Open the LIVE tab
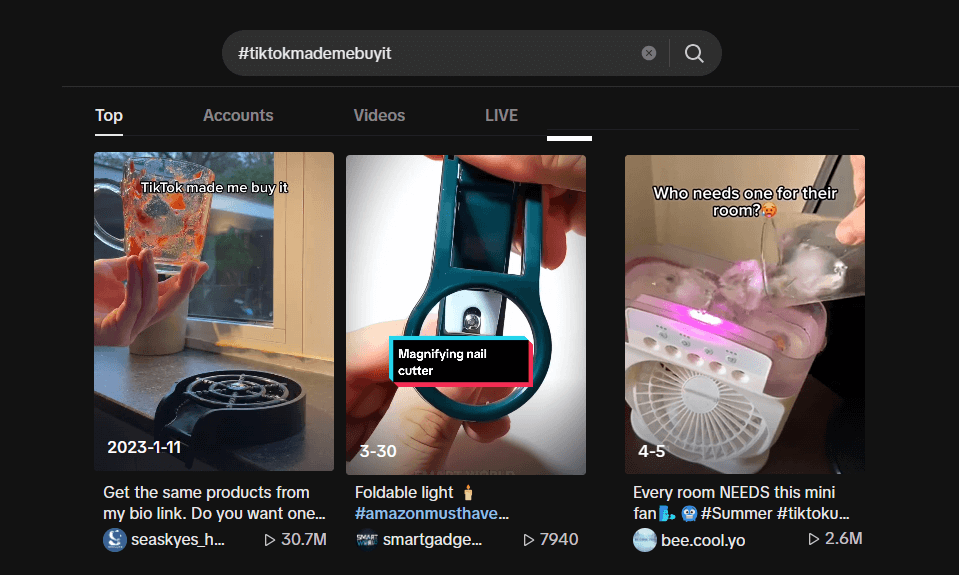 point(502,115)
